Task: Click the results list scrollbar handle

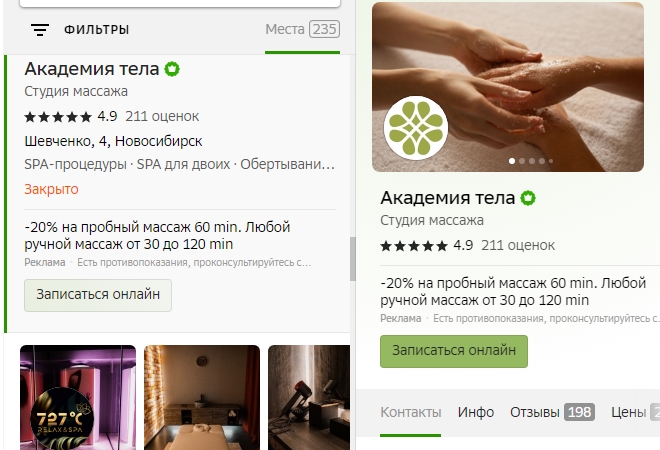Action: click(x=353, y=259)
